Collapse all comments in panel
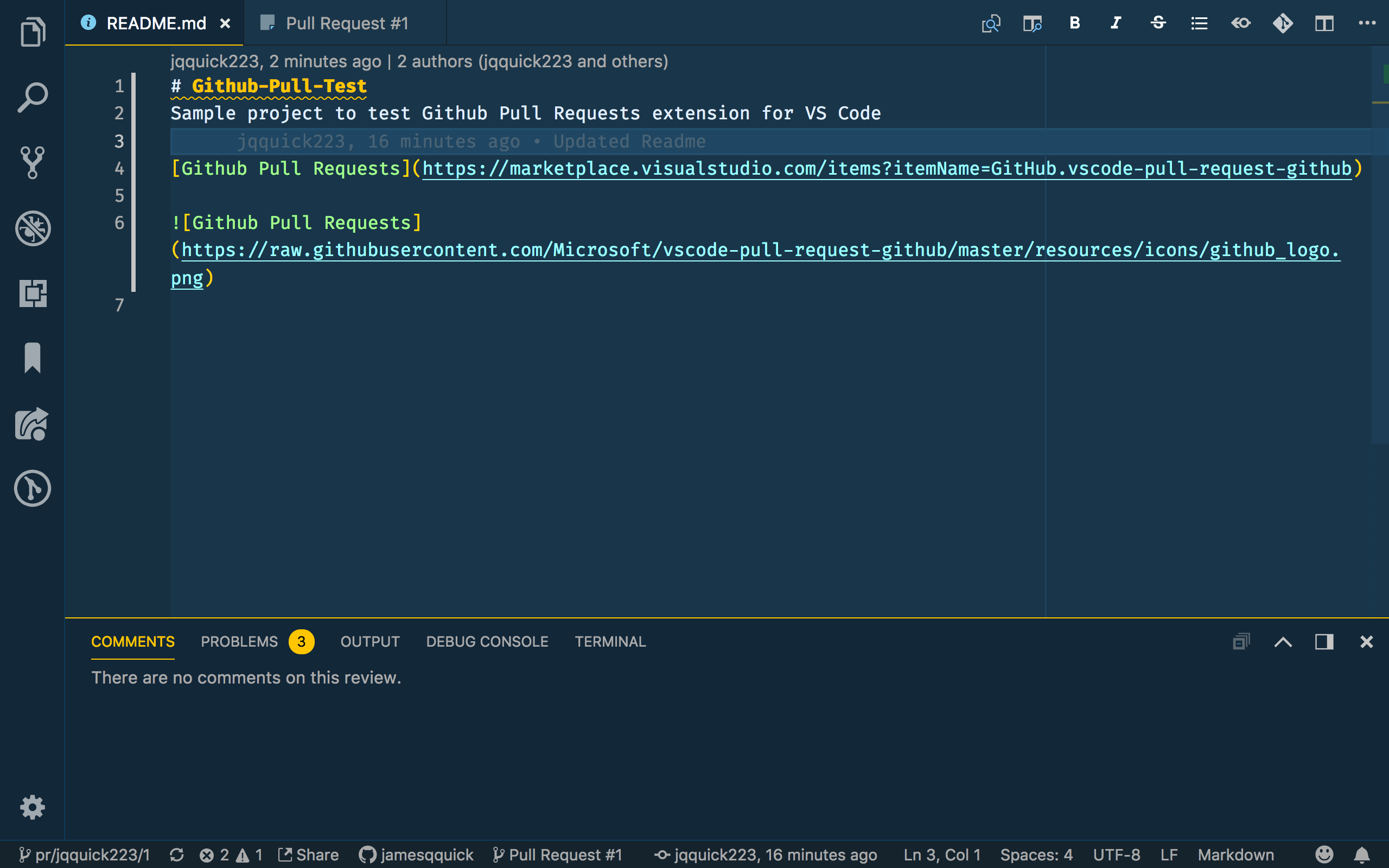1389x868 pixels. pyautogui.click(x=1241, y=641)
